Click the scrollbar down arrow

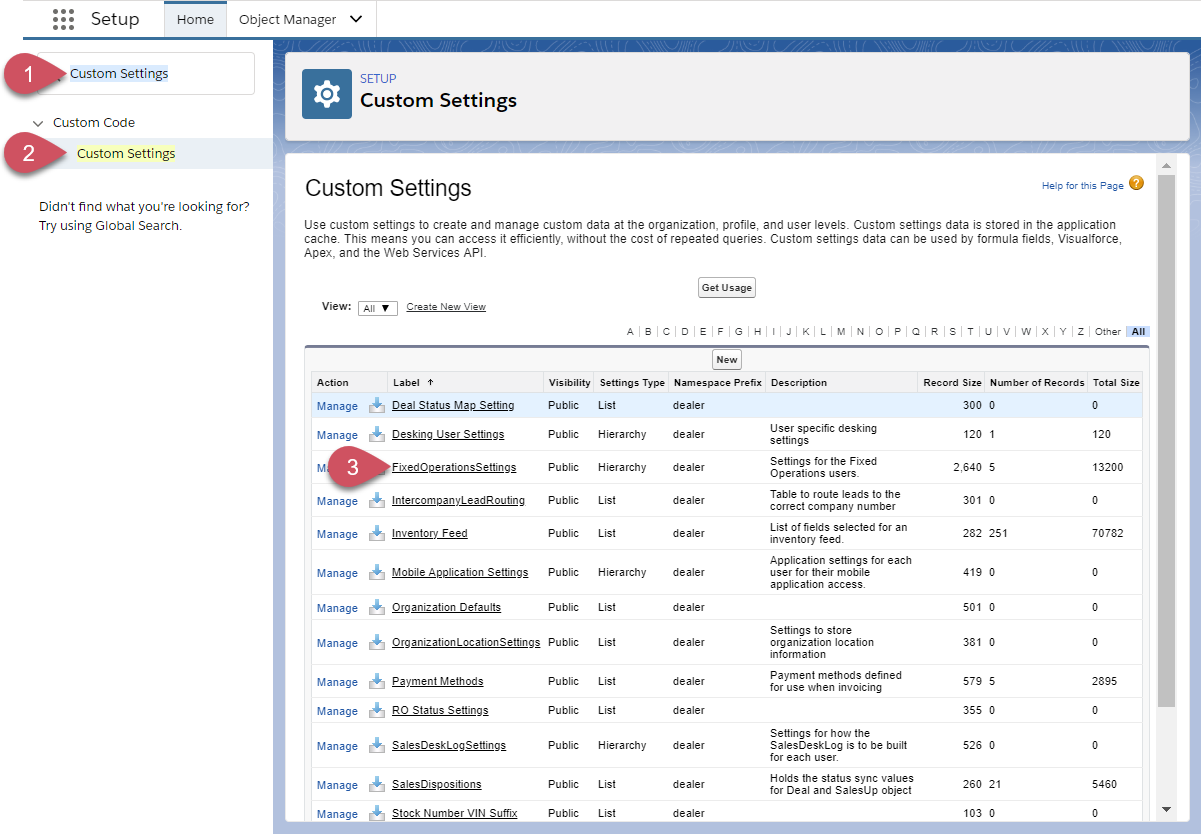pyautogui.click(x=1167, y=808)
